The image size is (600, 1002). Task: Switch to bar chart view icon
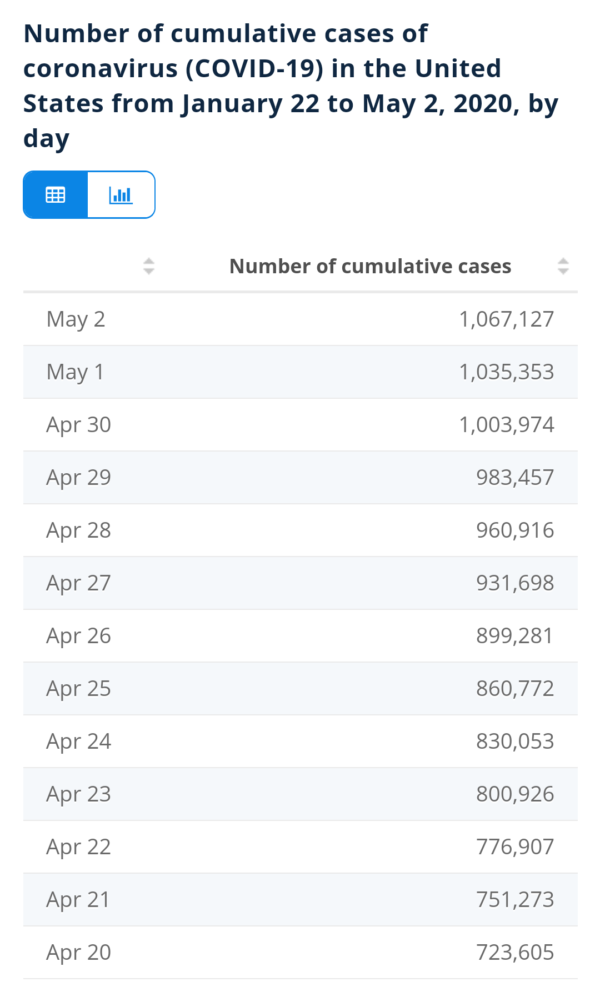coord(121,195)
